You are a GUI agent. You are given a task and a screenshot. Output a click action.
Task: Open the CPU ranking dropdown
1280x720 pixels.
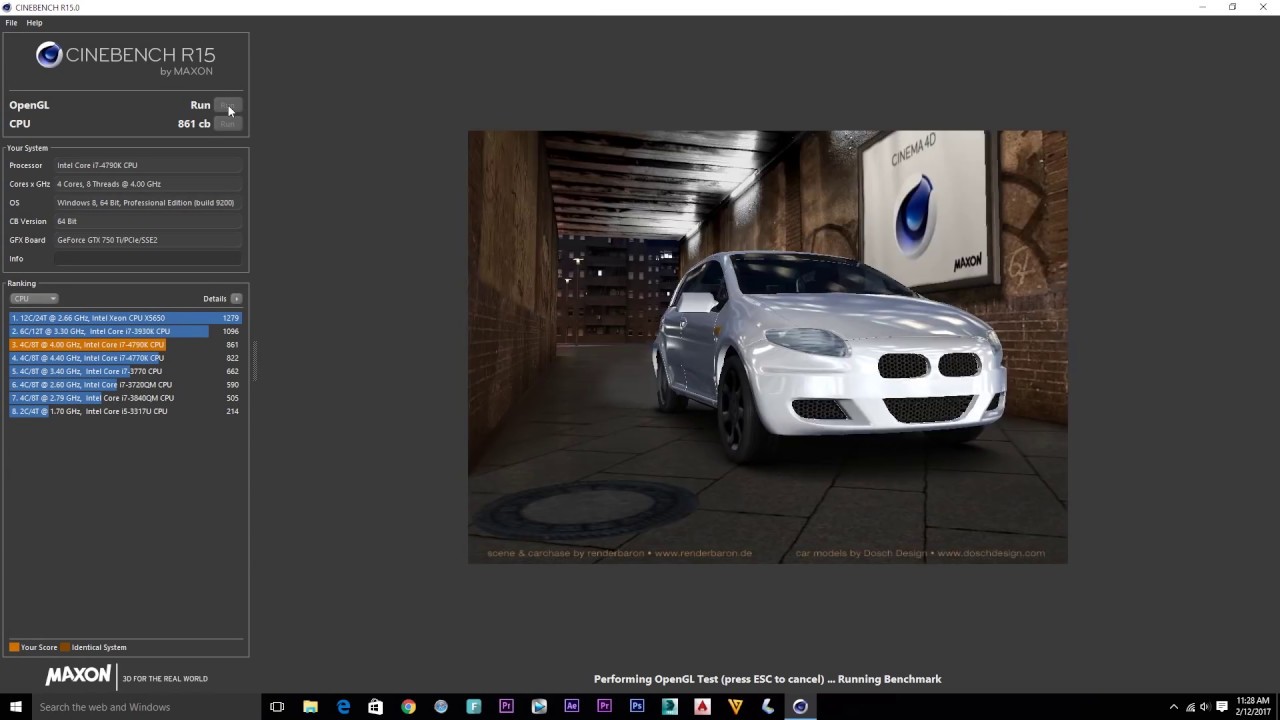[34, 298]
